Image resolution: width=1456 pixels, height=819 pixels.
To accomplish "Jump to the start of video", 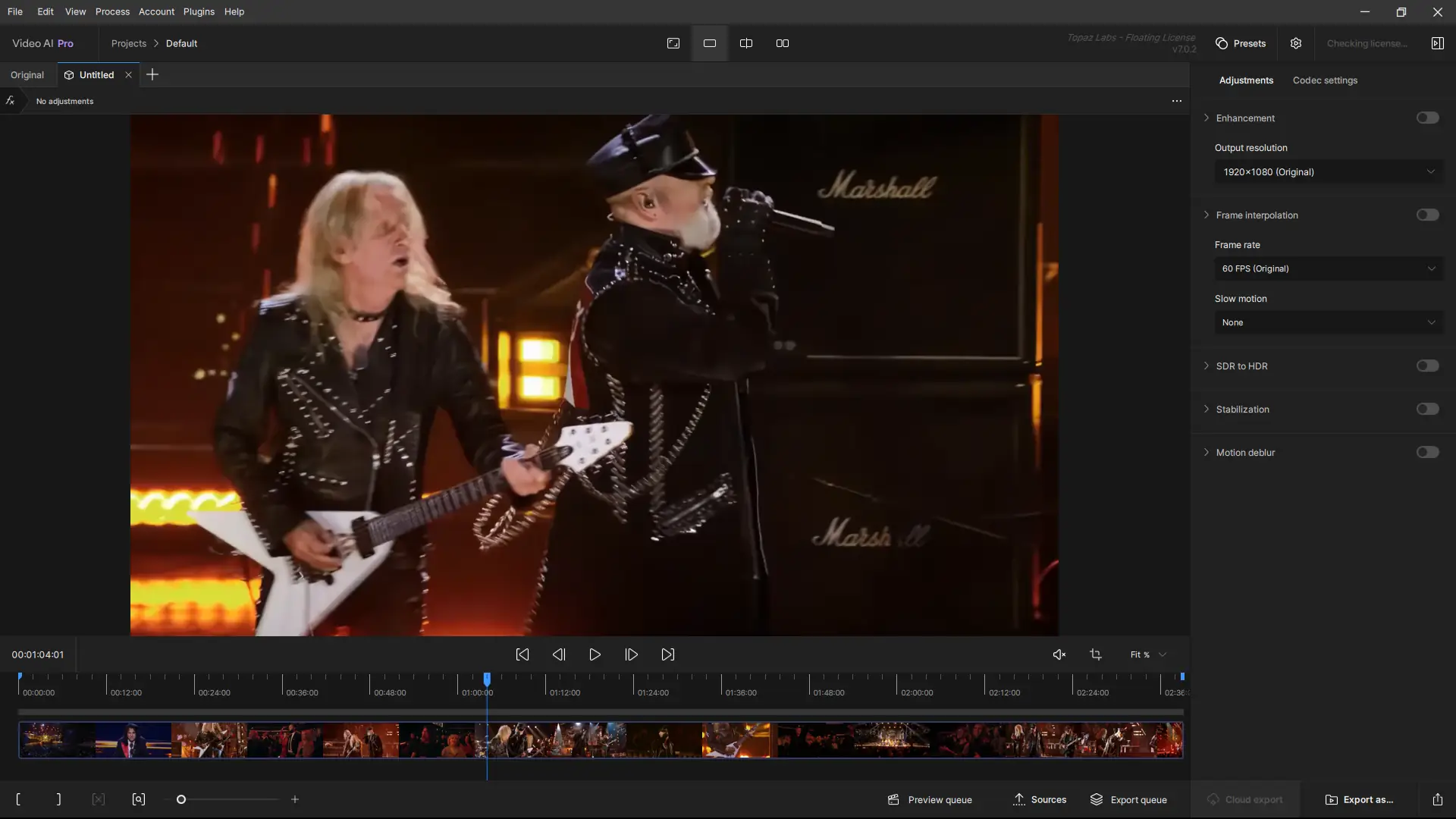I will [x=522, y=654].
